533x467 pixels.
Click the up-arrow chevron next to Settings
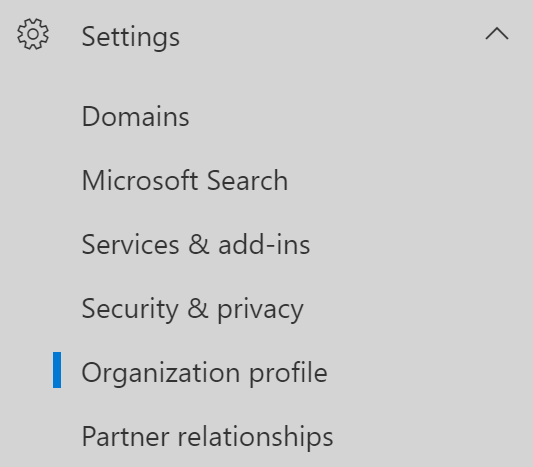point(497,34)
